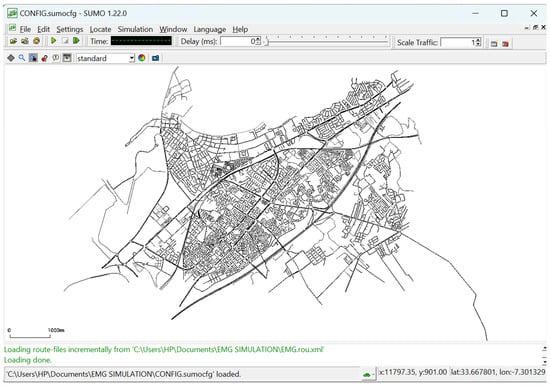
Task: Increase the Delay (ms) spinner value
Action: (x=259, y=39)
